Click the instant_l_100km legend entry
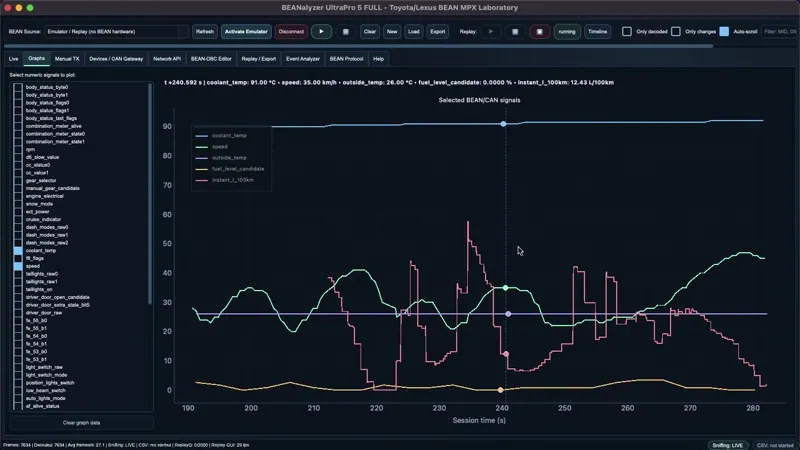Viewport: 800px width, 450px height. (225, 180)
